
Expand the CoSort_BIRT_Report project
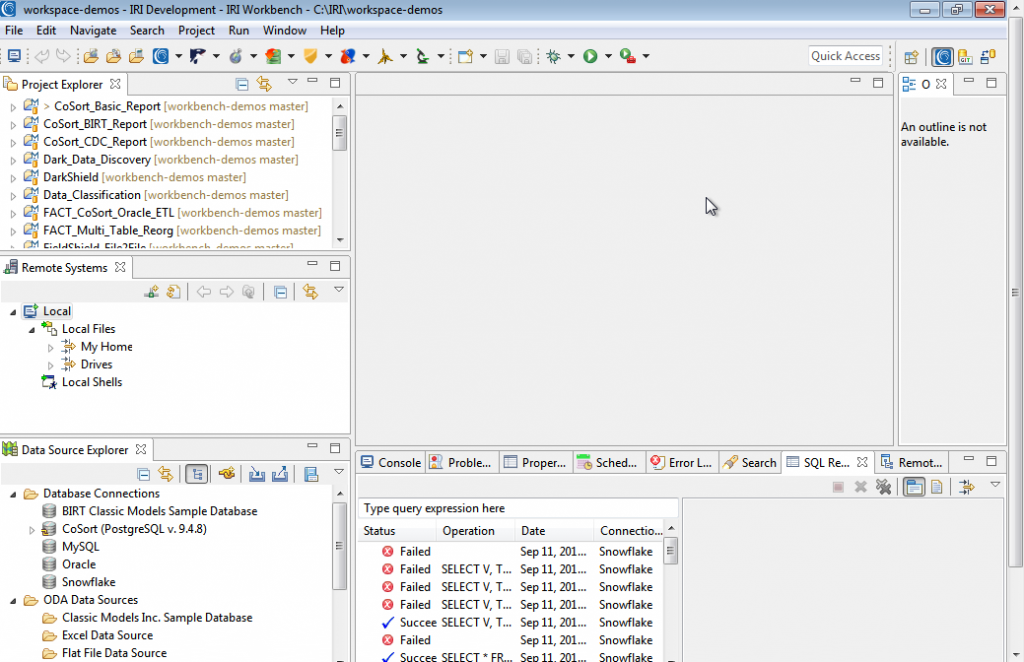coord(13,125)
